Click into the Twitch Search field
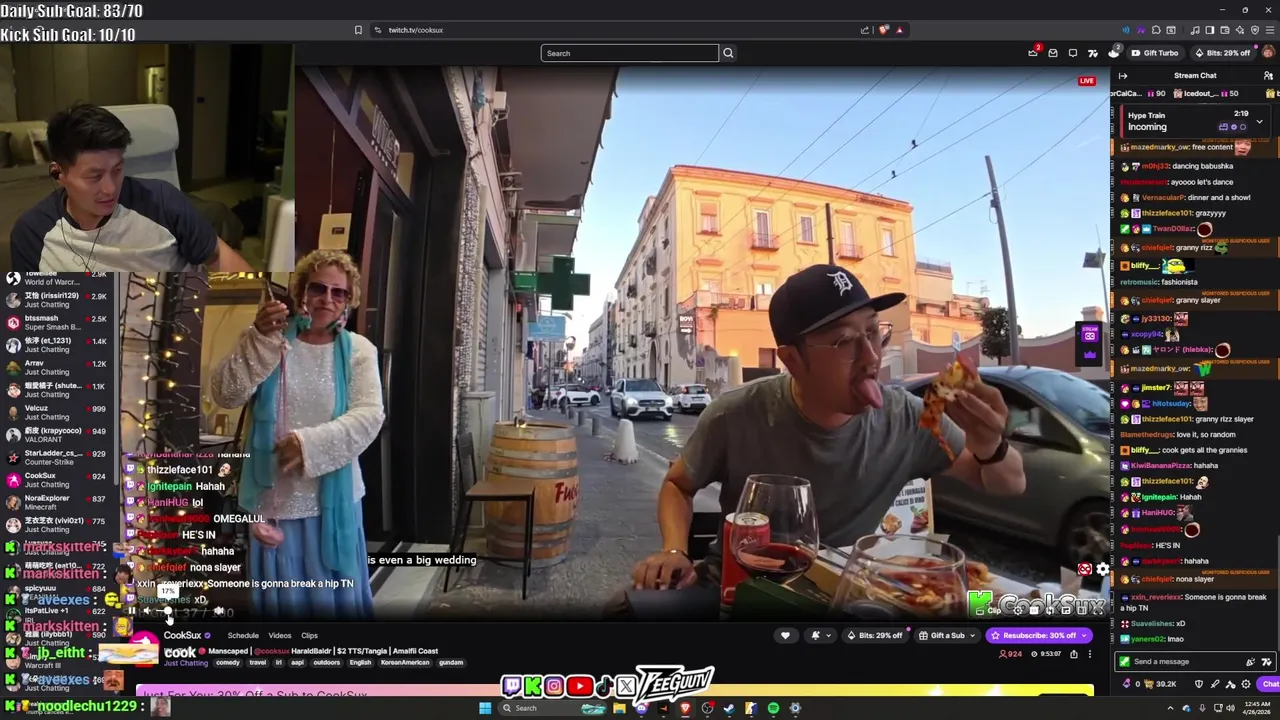The image size is (1280, 720). click(x=629, y=53)
